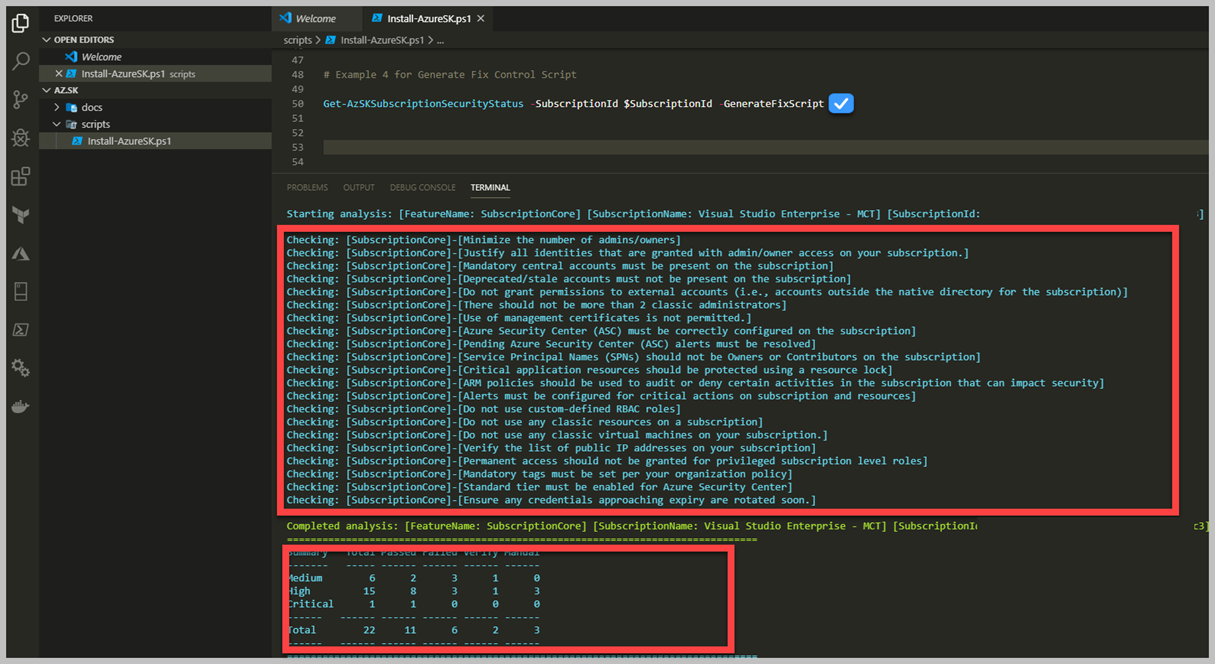Close Install-AzureSK.ps1 from Open Editors list
The height and width of the screenshot is (664, 1215).
pyautogui.click(x=58, y=74)
